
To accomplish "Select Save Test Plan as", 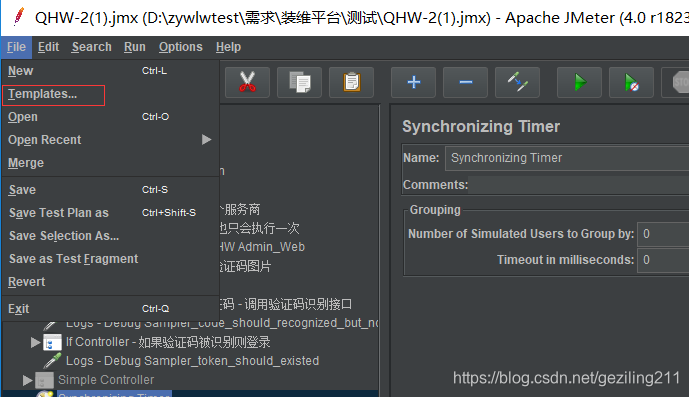I will (x=111, y=213).
